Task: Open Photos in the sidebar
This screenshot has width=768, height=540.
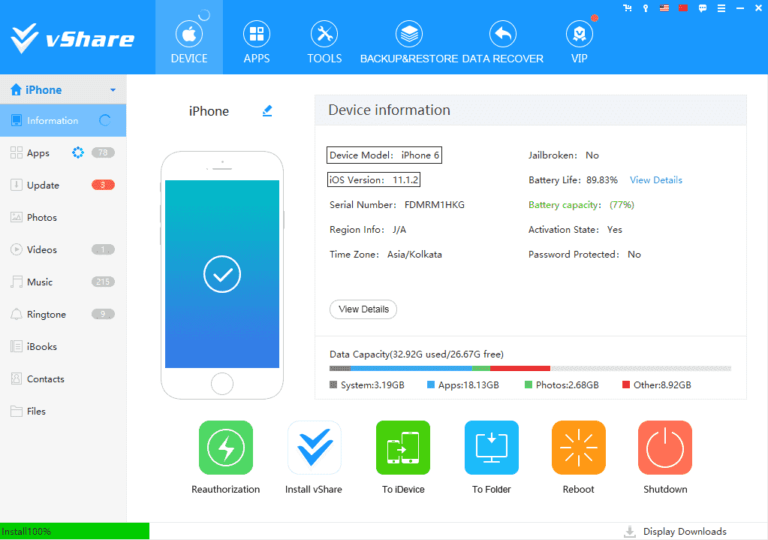Action: [63, 218]
